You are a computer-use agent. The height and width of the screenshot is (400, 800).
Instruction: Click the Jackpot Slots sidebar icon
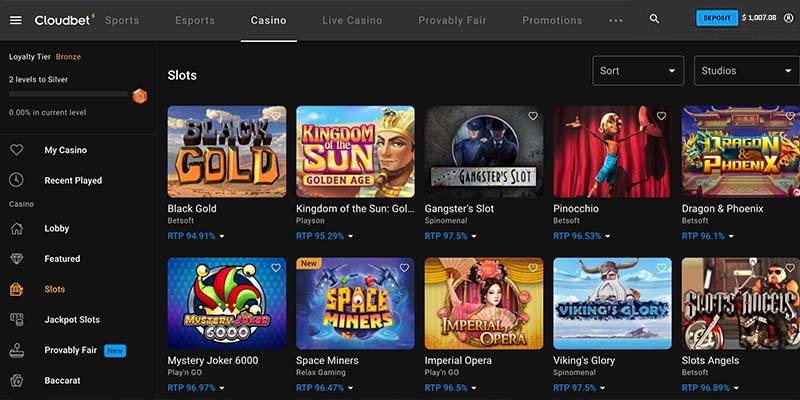pos(16,319)
